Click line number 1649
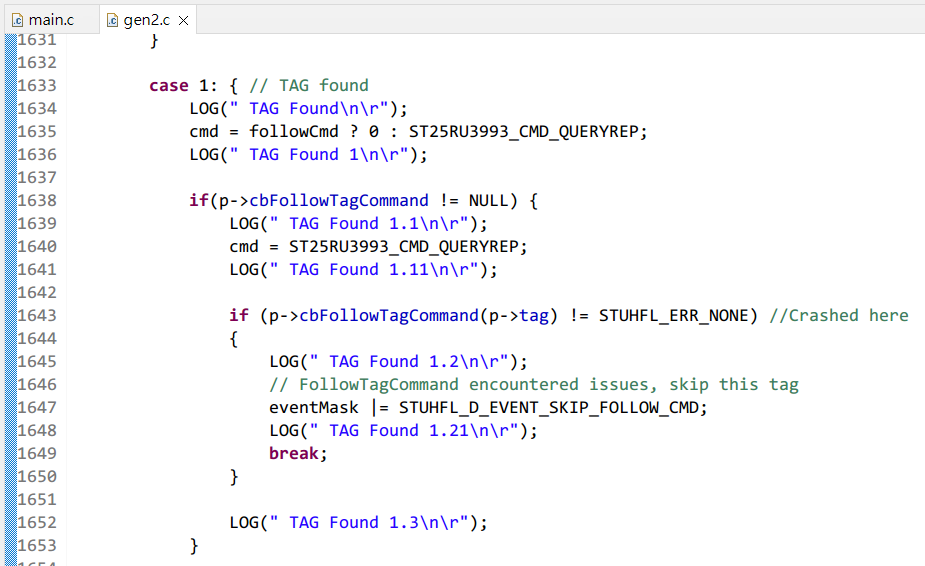Viewport: 925px width, 566px height. coord(37,454)
